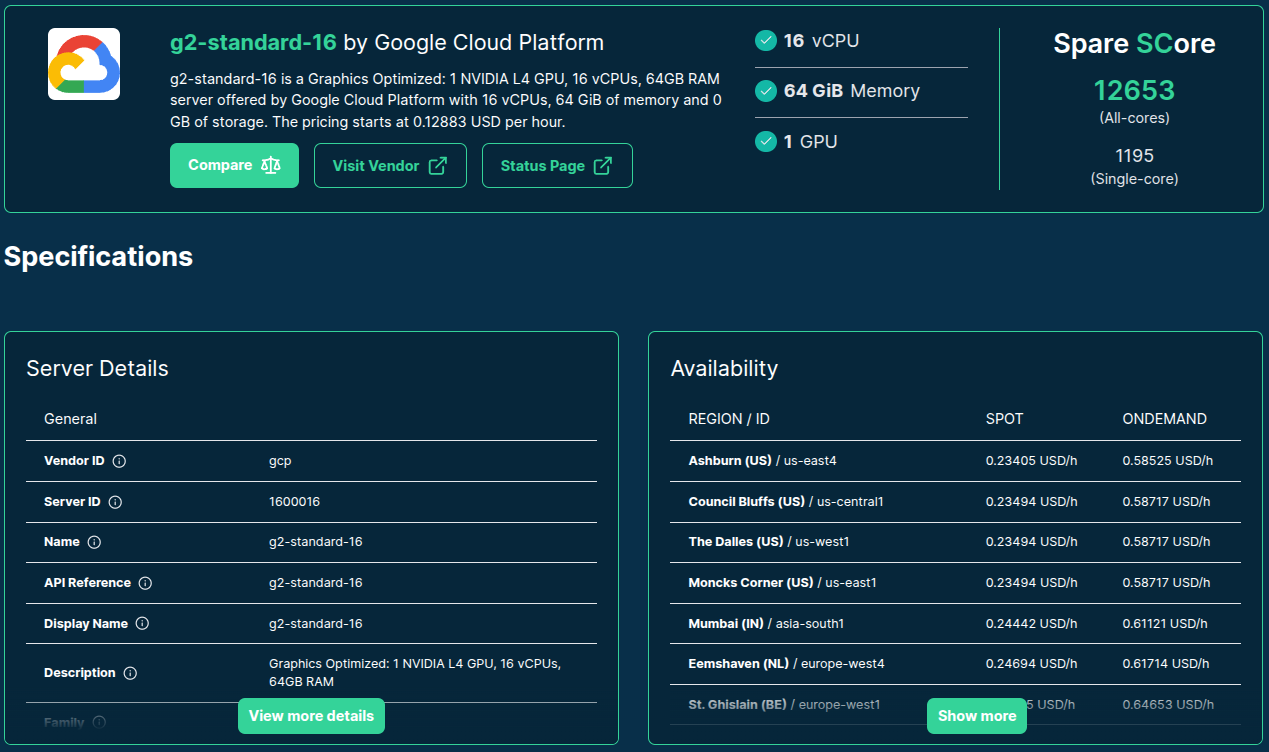The width and height of the screenshot is (1269, 752).
Task: Click the REGION / ID column header
Action: 729,419
